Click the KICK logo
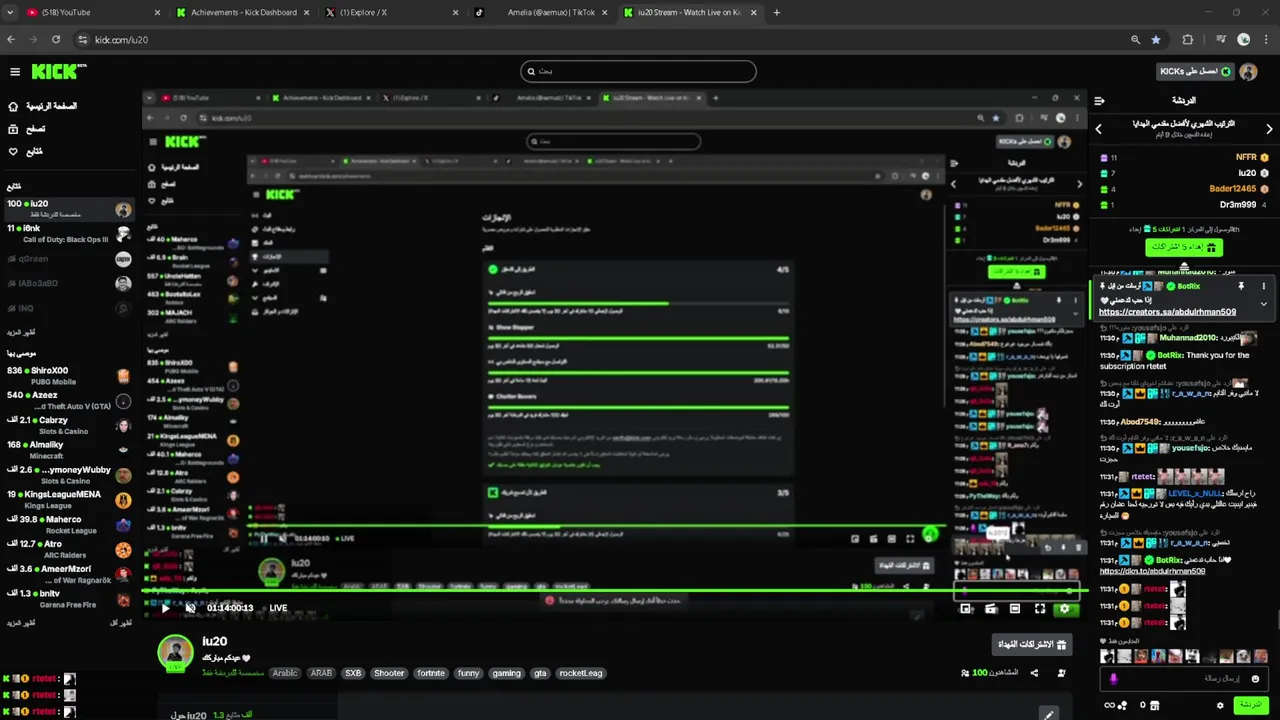 [x=59, y=71]
